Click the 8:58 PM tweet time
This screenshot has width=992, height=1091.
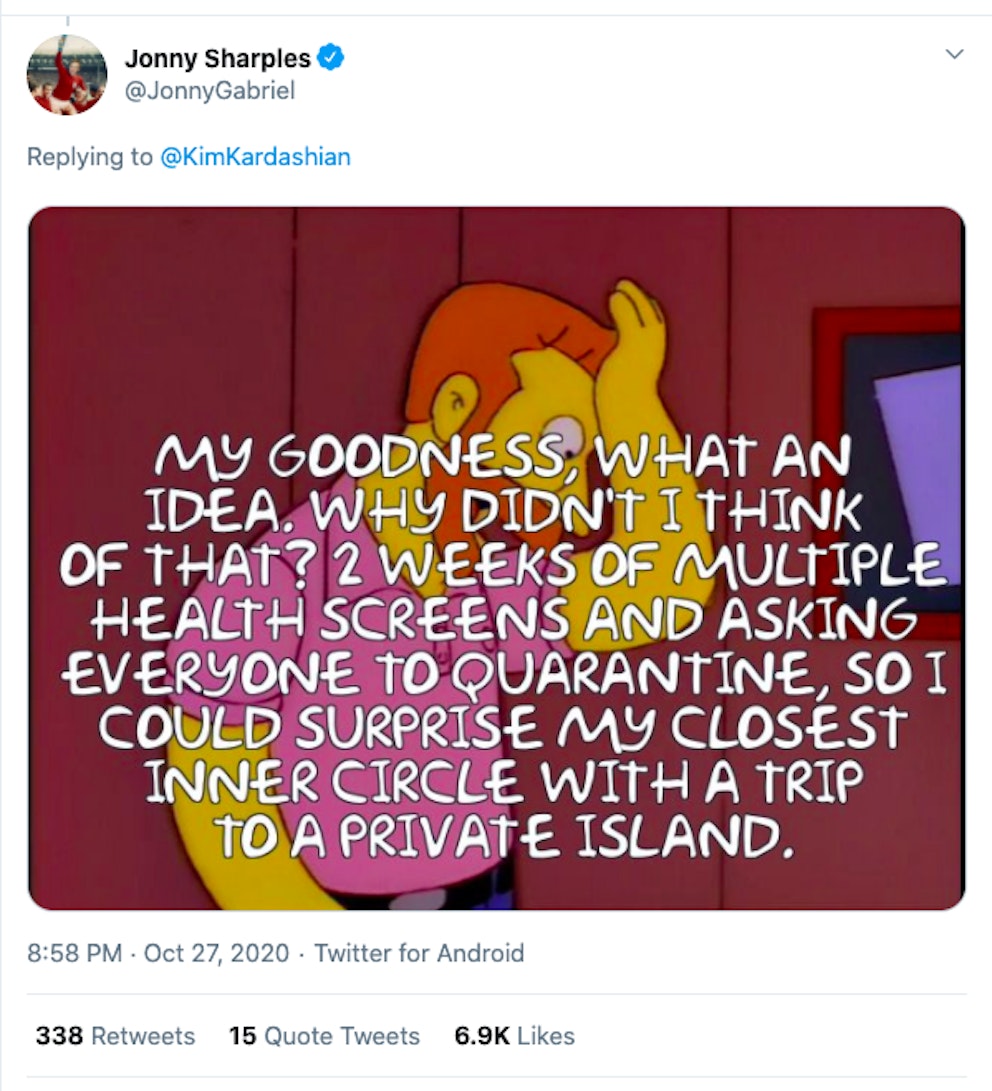pos(75,952)
